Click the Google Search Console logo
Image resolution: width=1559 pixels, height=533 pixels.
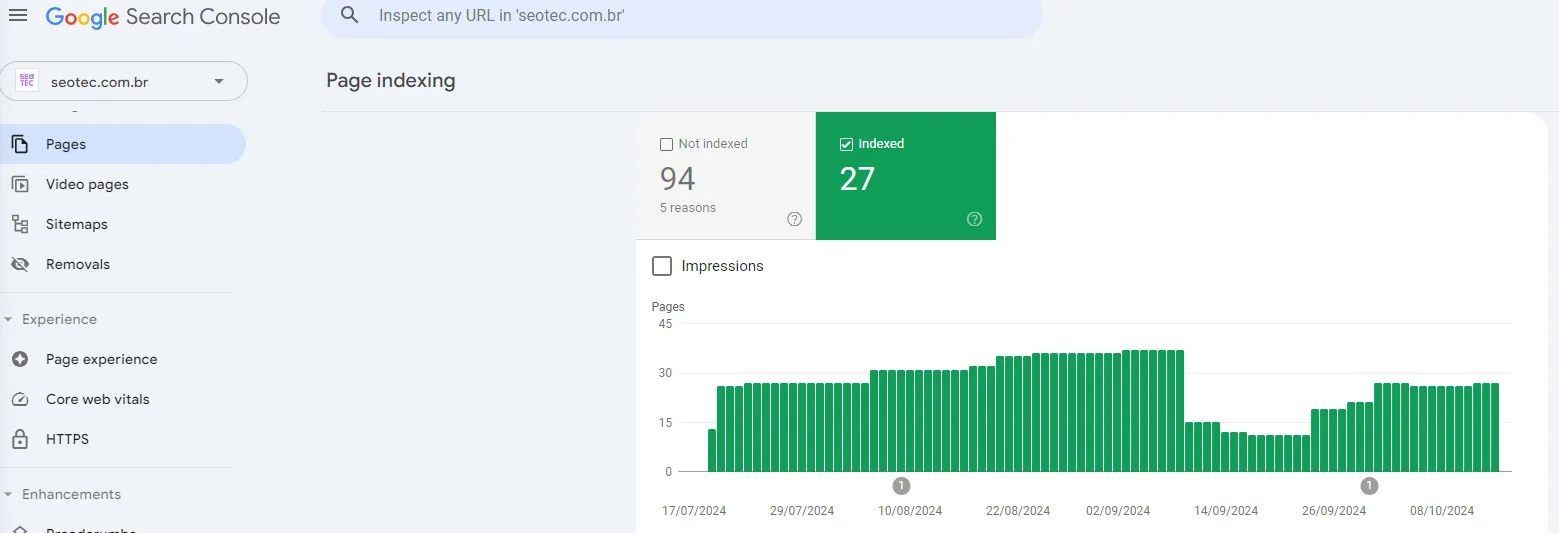(x=163, y=17)
